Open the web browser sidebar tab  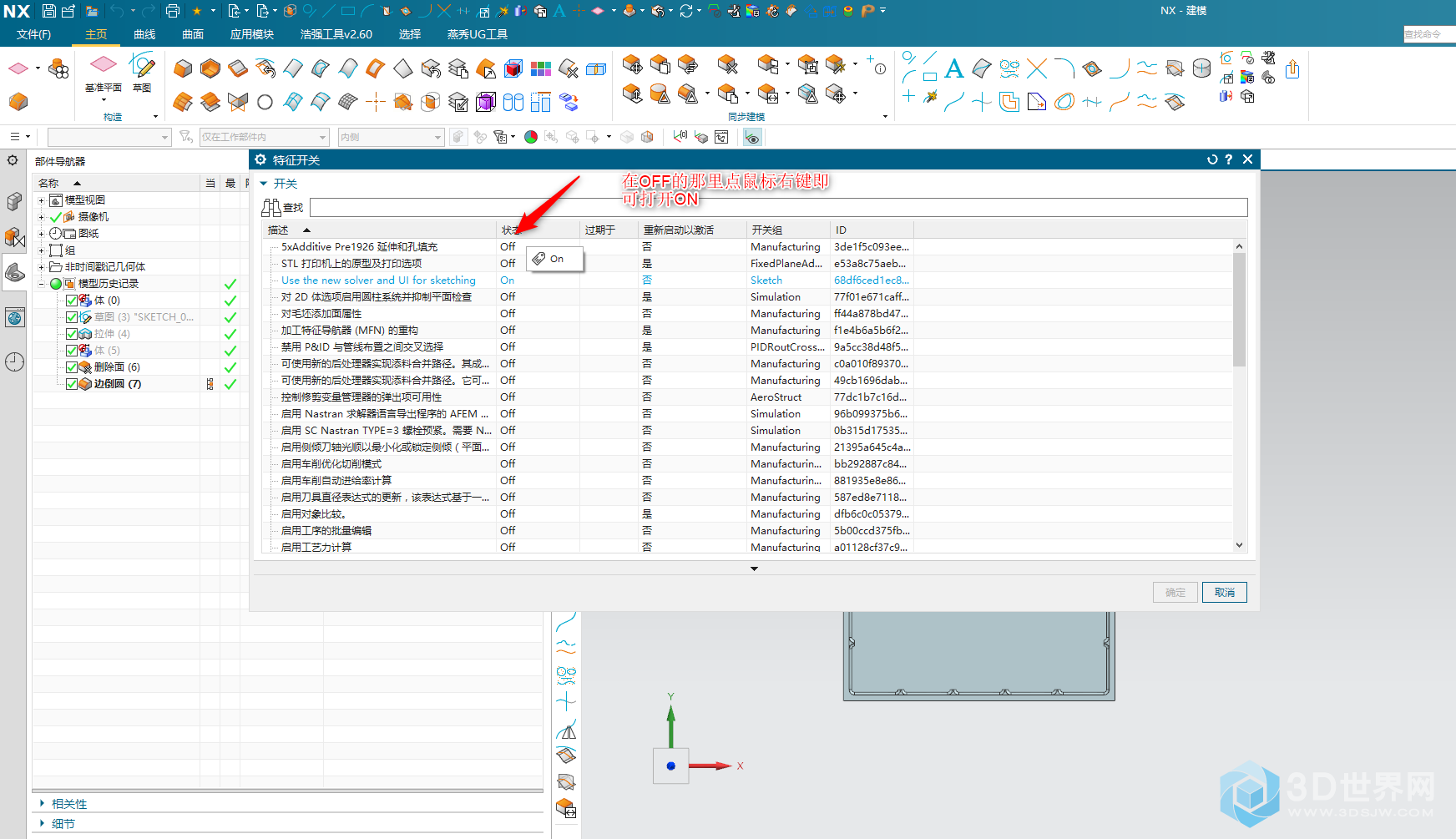click(x=14, y=318)
